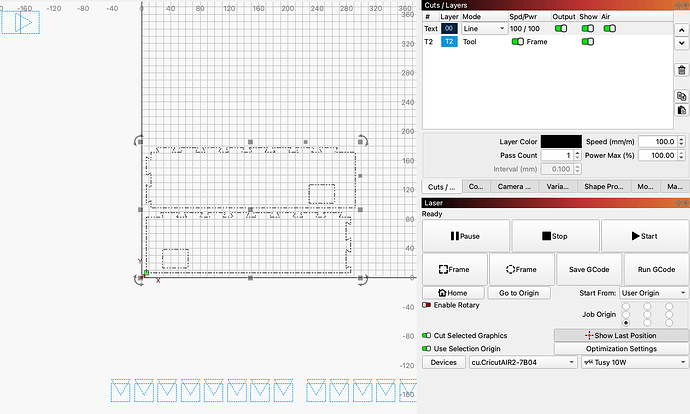Viewport: 690px width, 414px height.
Task: Click the Speed (mm/m) value field
Action: tap(658, 142)
